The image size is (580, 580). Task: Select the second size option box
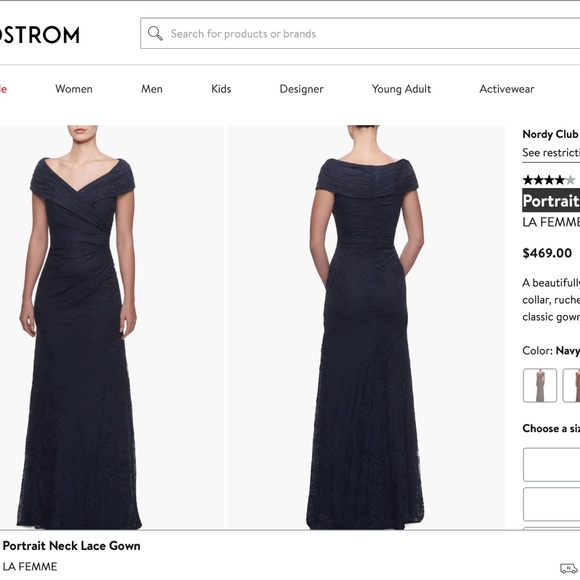pyautogui.click(x=552, y=504)
